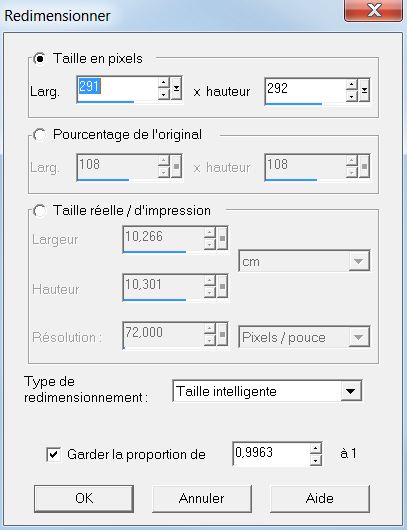Click the Annuler button
This screenshot has height=530, width=407.
[x=202, y=499]
